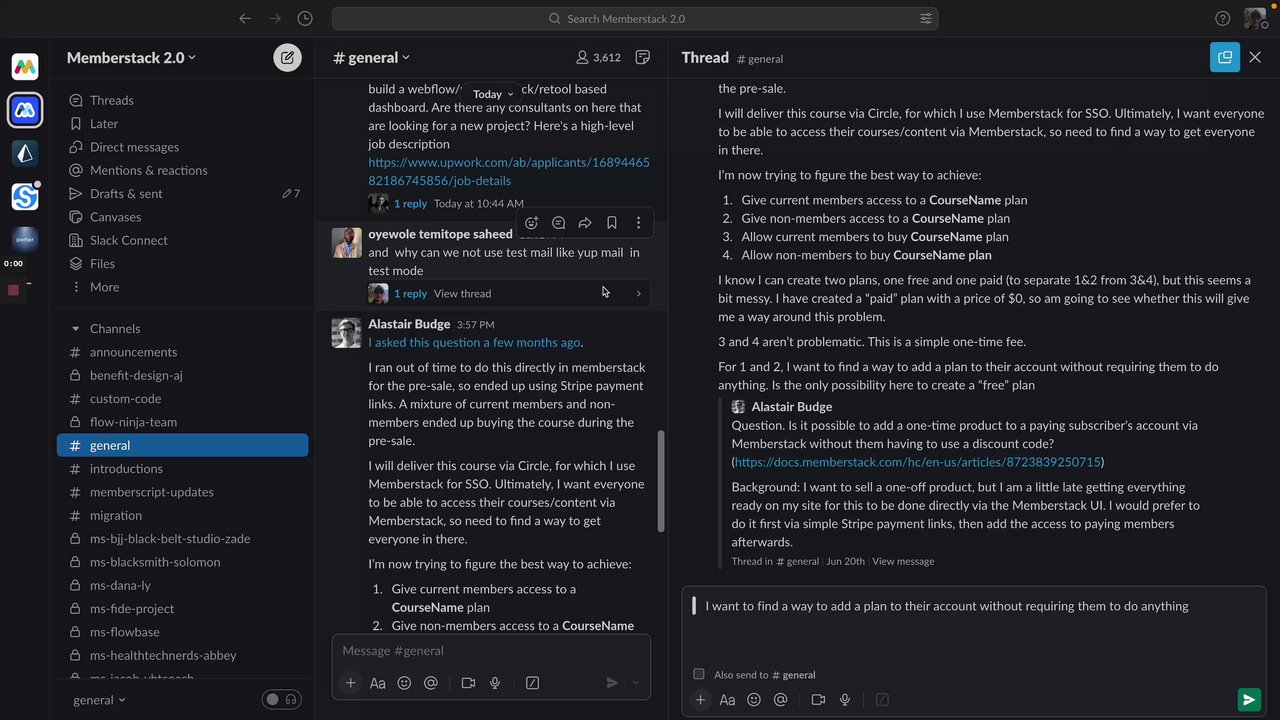This screenshot has width=1280, height=720.
Task: Collapse the Channels section
Action: (x=75, y=328)
